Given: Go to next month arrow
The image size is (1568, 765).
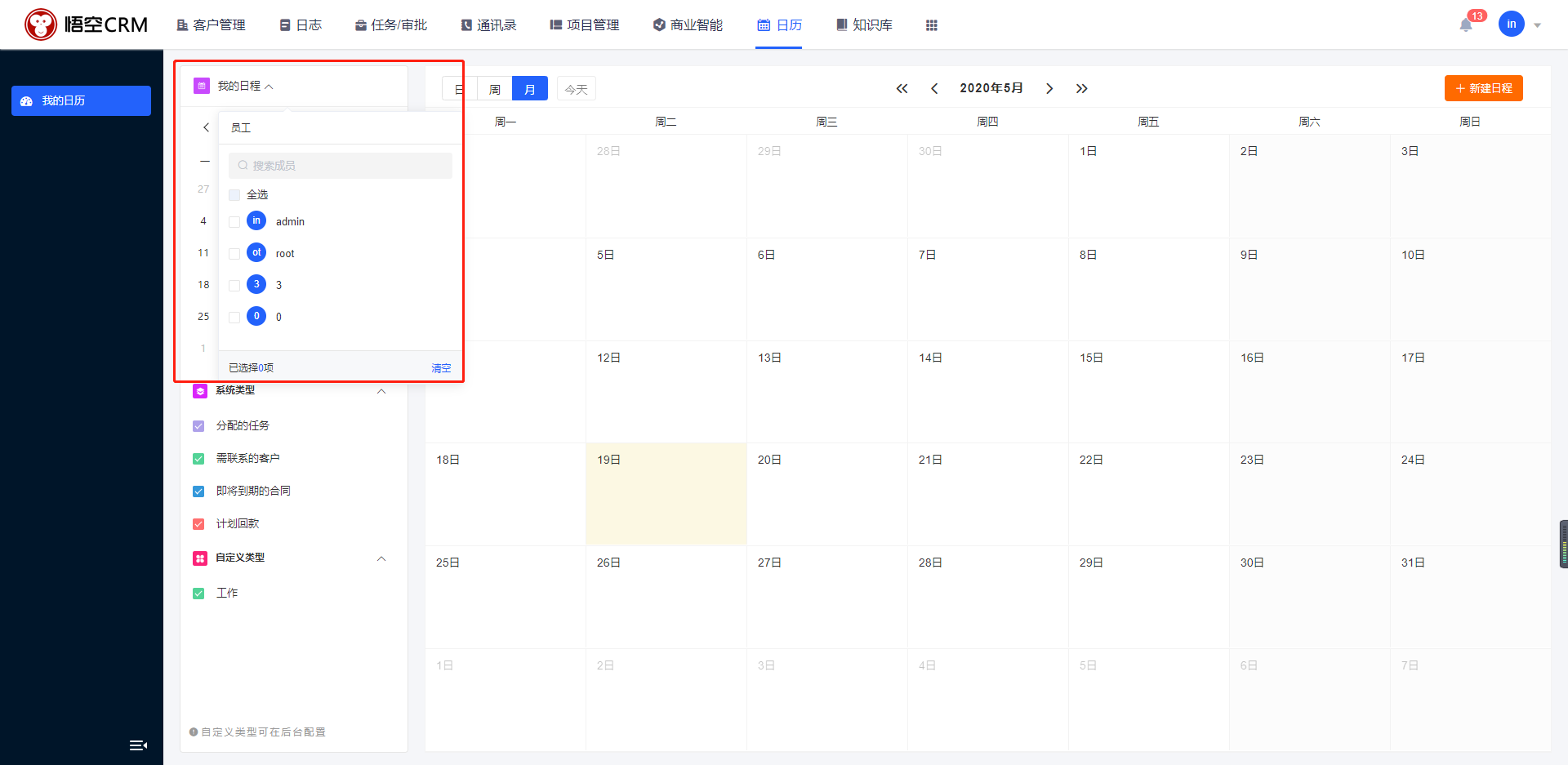Looking at the screenshot, I should (x=1049, y=88).
